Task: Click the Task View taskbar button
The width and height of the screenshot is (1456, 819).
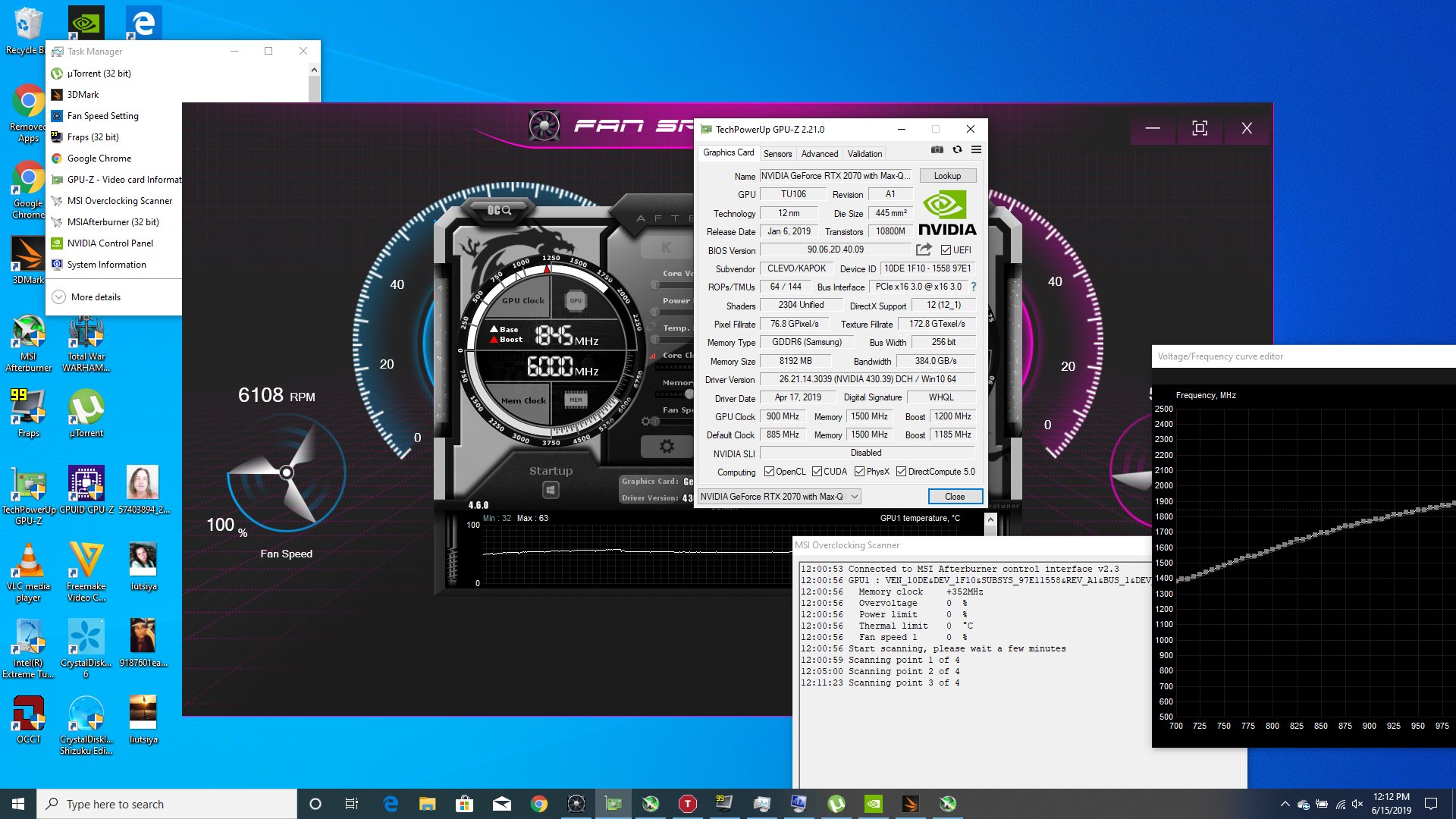Action: (352, 804)
